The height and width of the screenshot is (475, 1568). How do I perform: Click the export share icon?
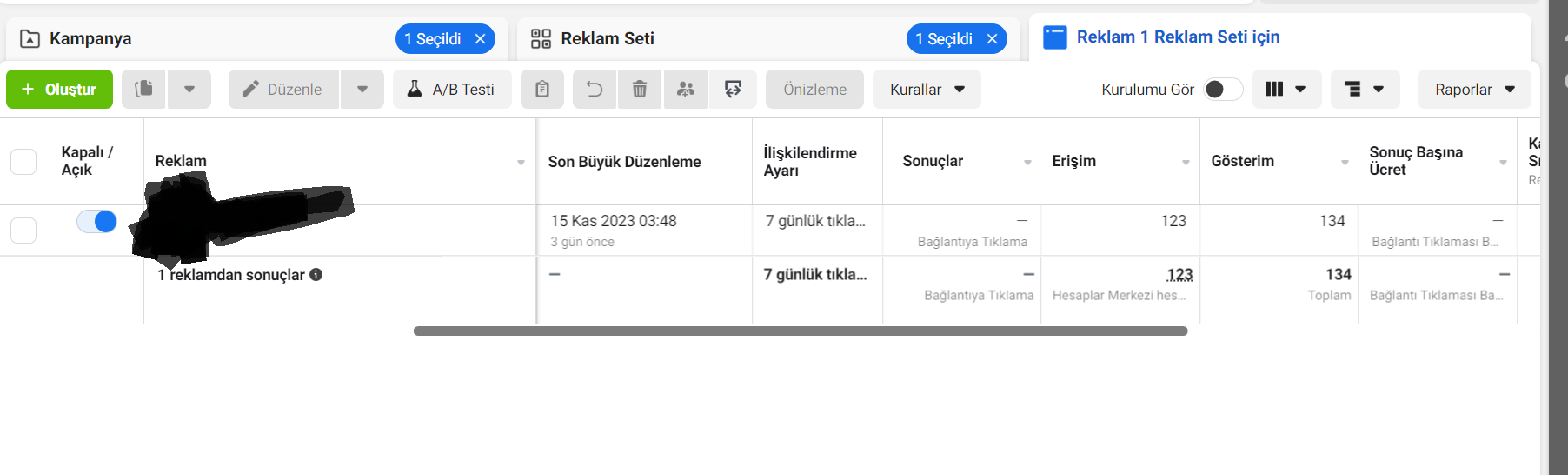tap(733, 89)
